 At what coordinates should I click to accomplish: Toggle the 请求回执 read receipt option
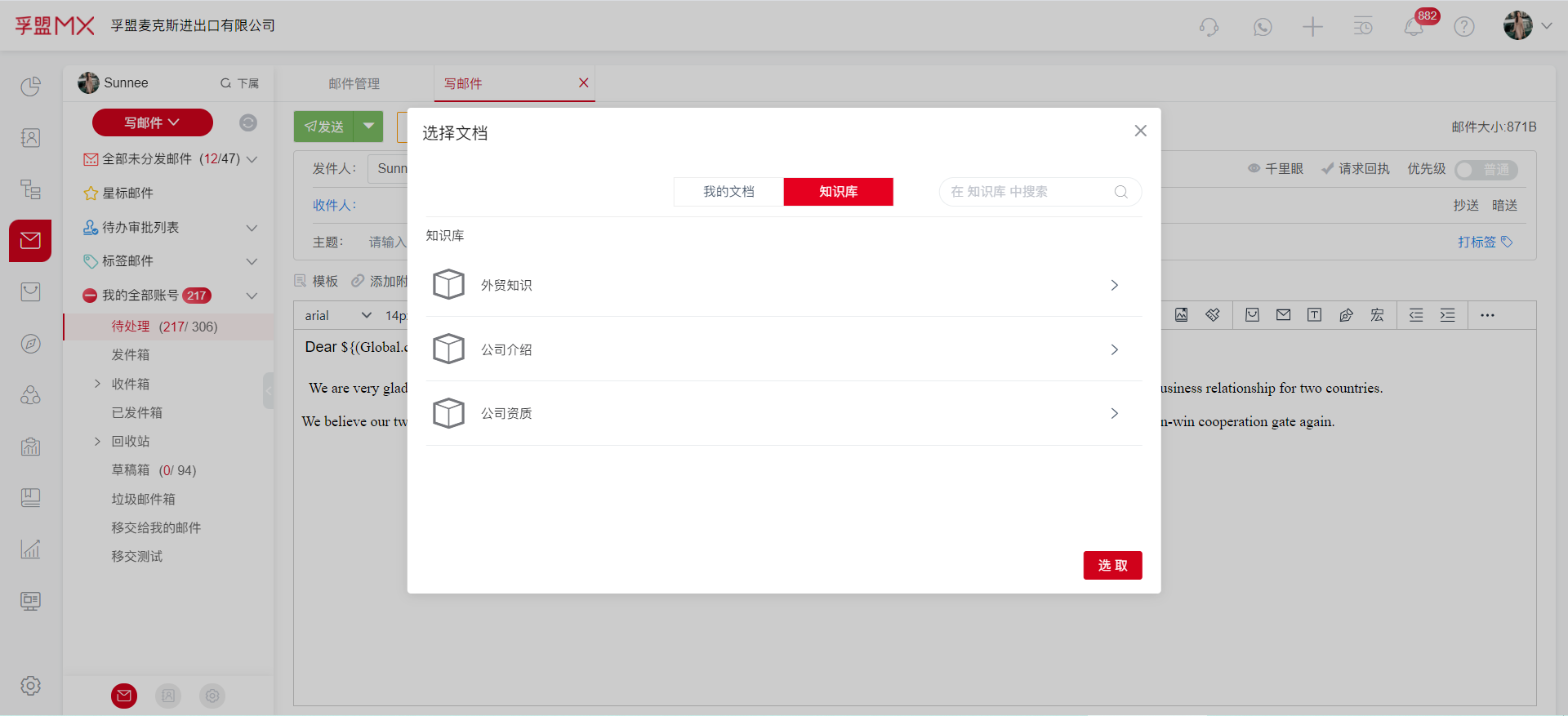[x=1356, y=169]
